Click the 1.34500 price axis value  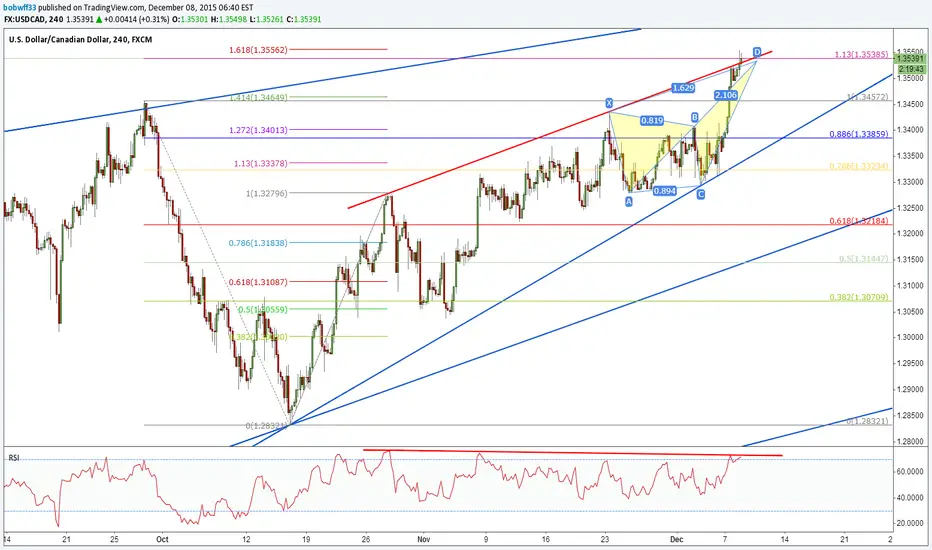pos(911,104)
